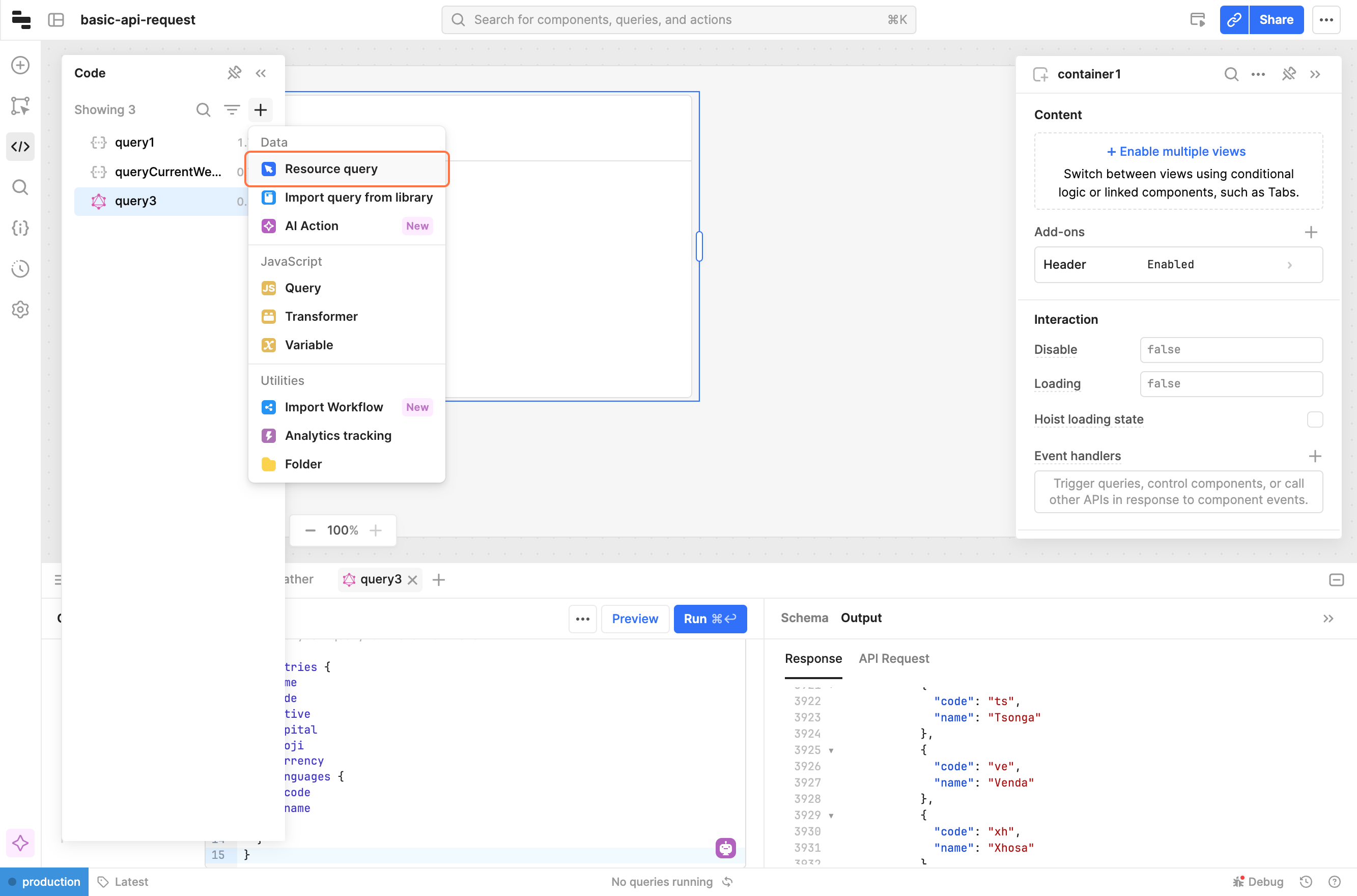The width and height of the screenshot is (1357, 896).
Task: Collapse the Code panel with double chevron
Action: click(x=261, y=73)
